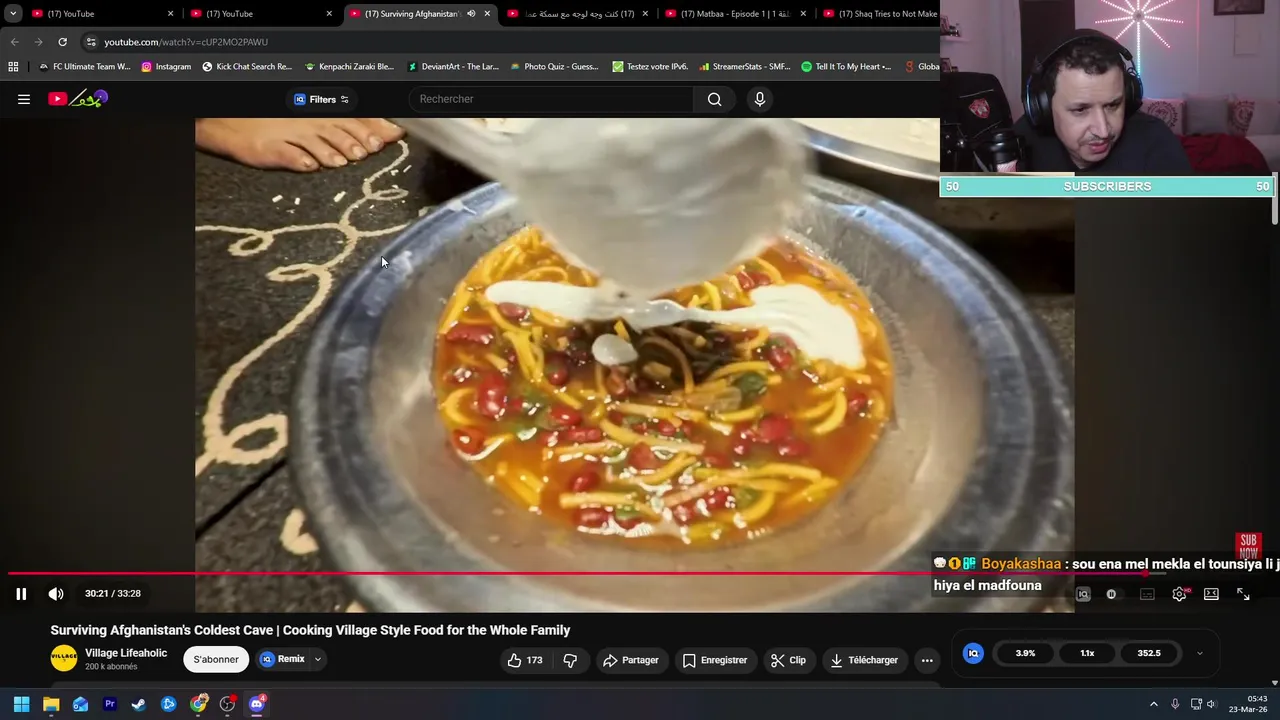This screenshot has width=1280, height=720.
Task: Open Discord from taskbar
Action: click(x=257, y=704)
